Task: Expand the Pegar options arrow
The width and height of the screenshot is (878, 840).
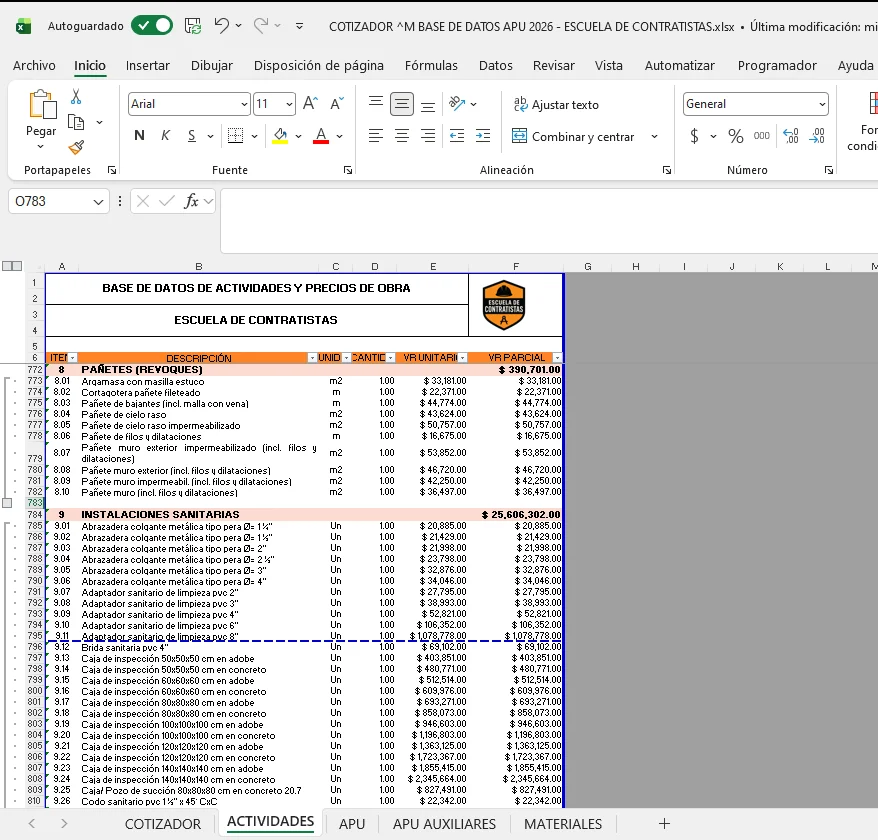Action: (40, 147)
